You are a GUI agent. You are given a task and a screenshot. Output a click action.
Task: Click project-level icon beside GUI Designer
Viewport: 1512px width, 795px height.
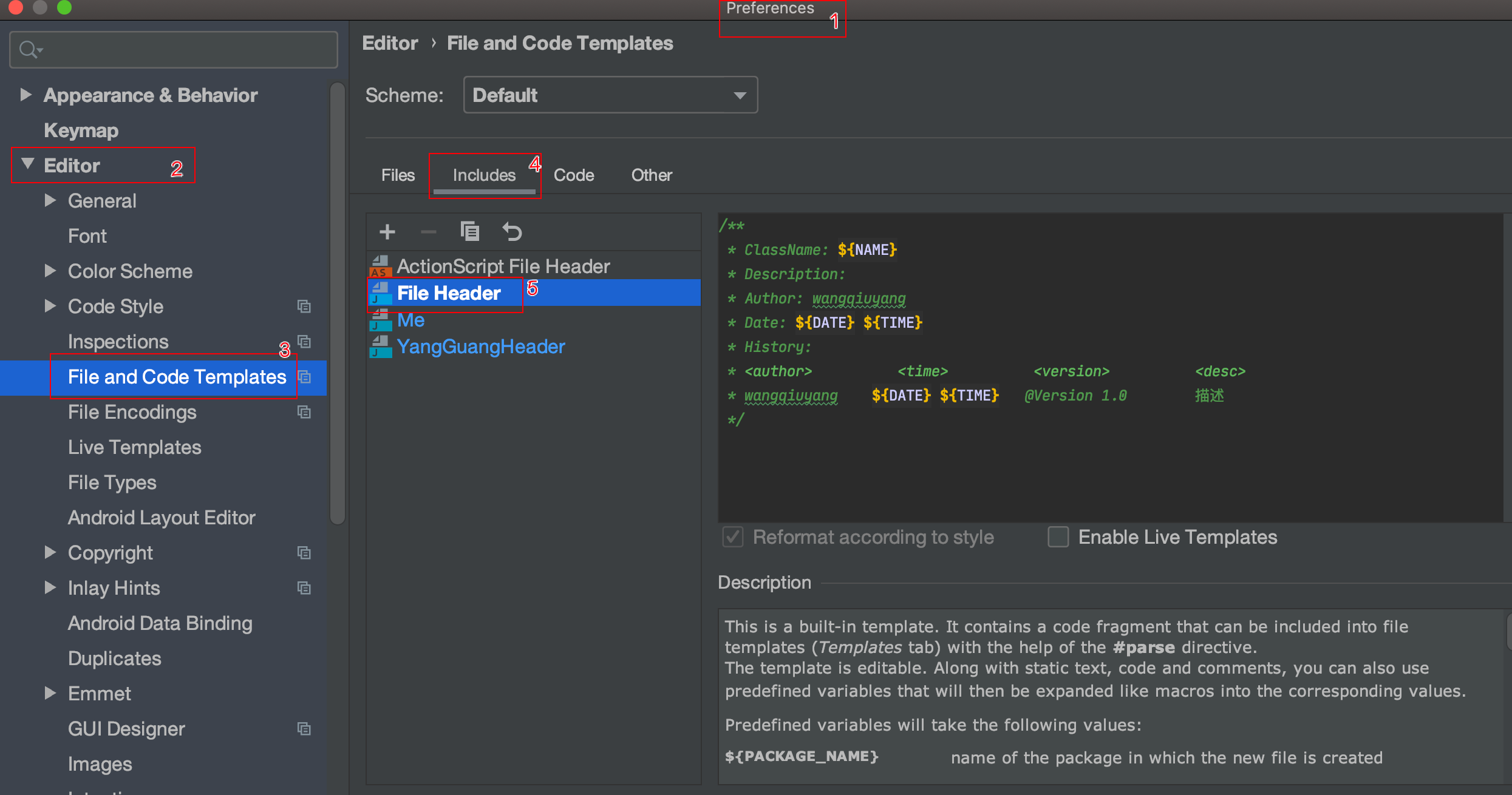pos(304,729)
